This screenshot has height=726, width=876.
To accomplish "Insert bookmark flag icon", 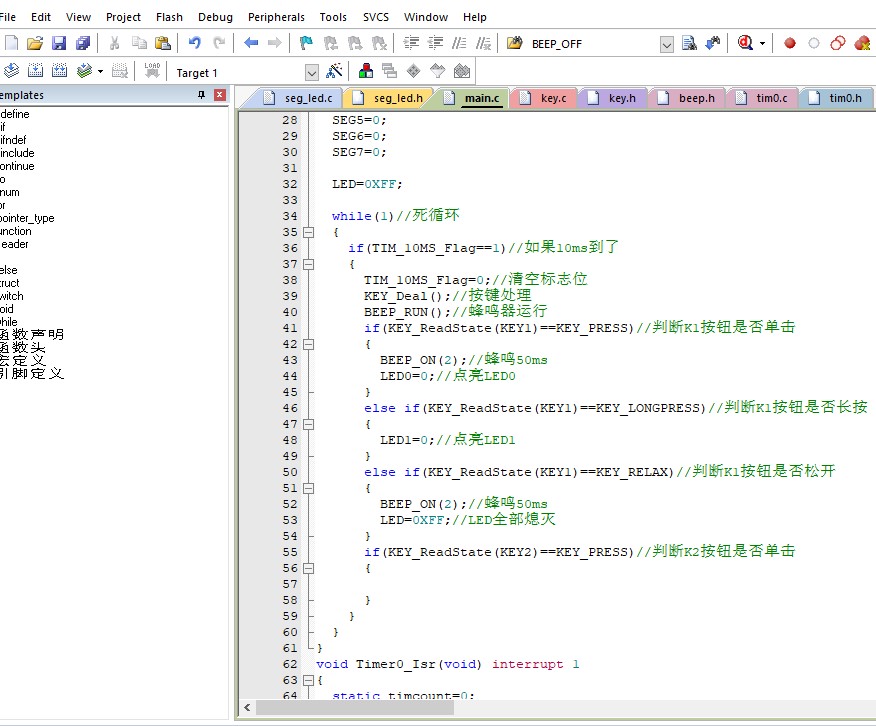I will (x=306, y=43).
